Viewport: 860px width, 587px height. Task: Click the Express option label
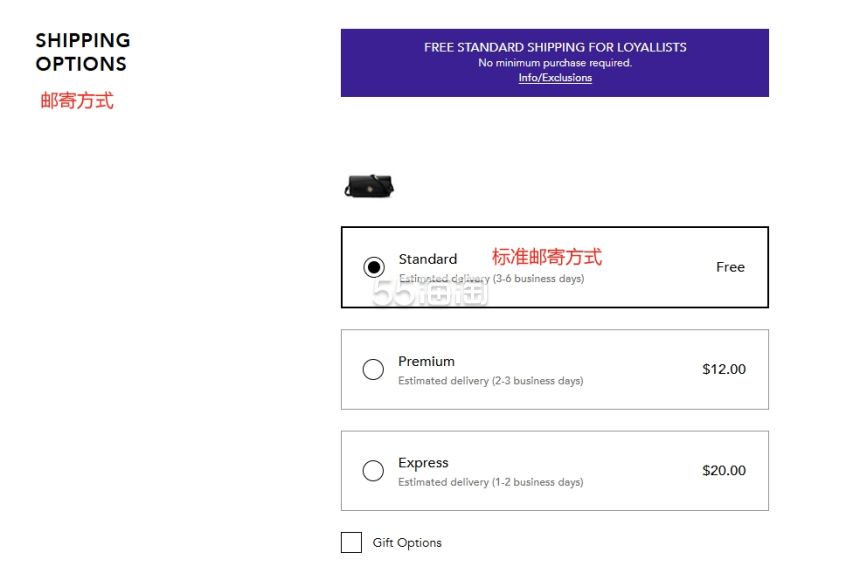tap(423, 463)
